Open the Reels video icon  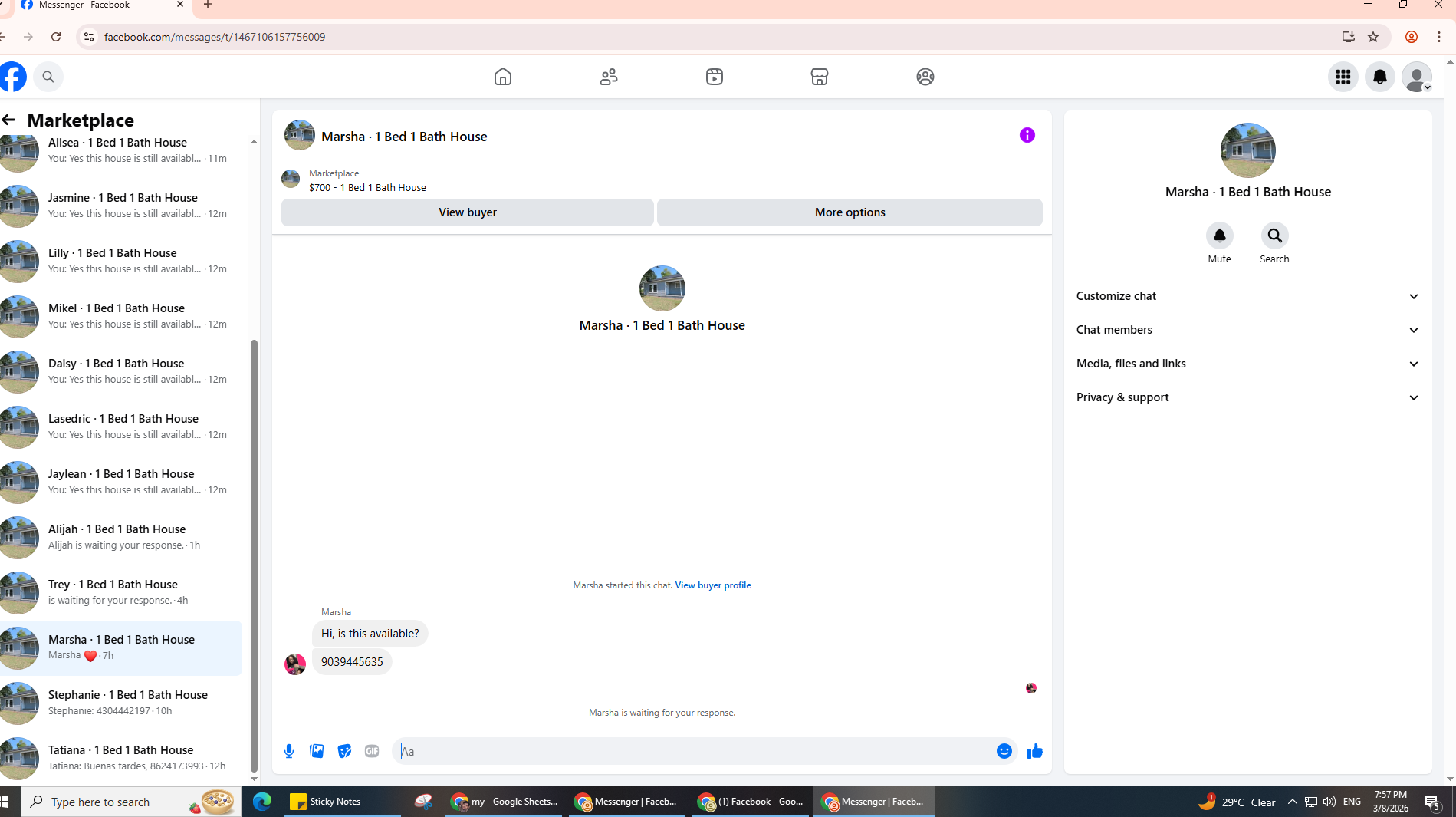(x=714, y=77)
